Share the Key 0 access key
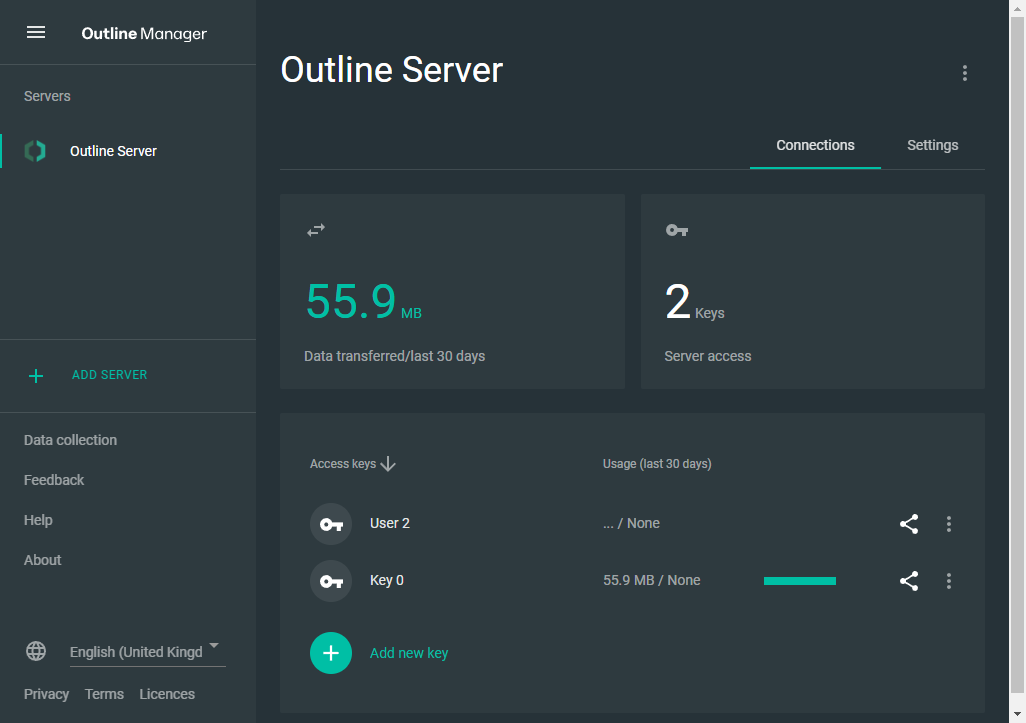The image size is (1026, 723). coord(909,581)
